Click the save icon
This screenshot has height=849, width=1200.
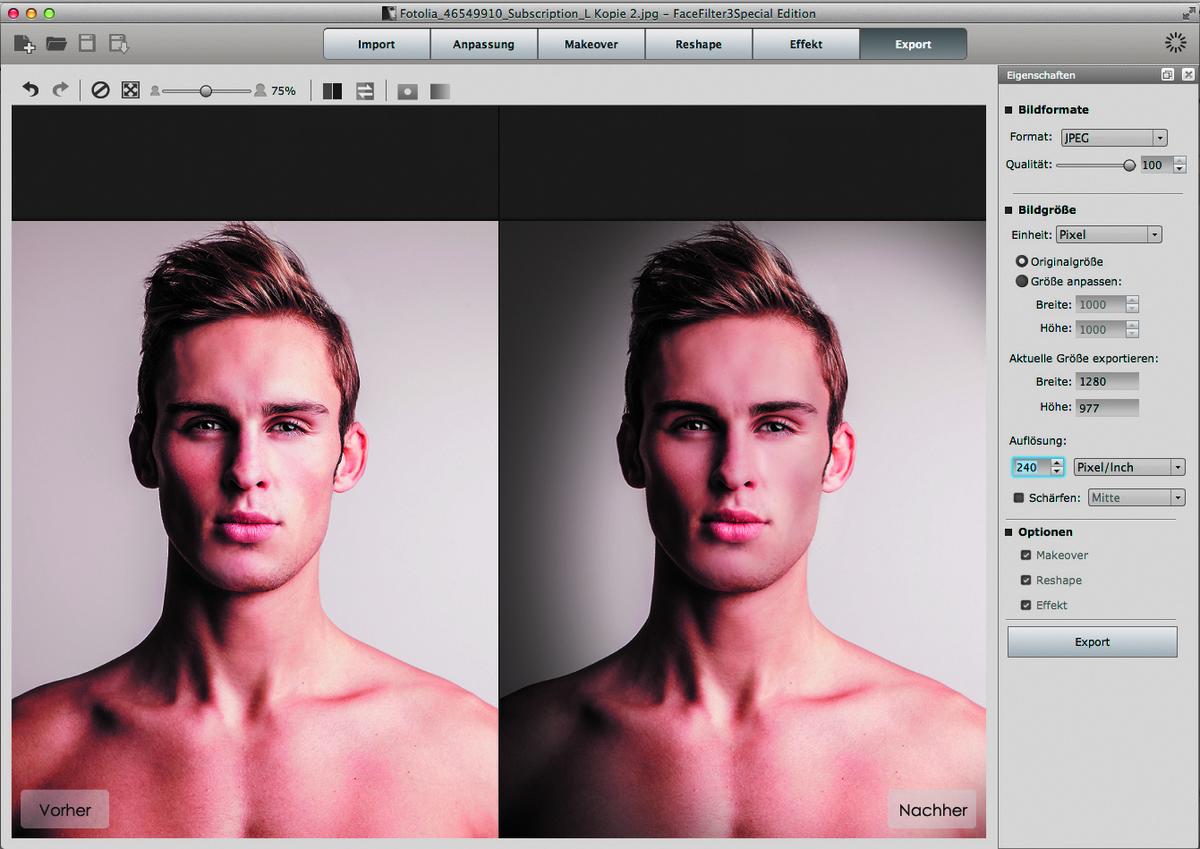pyautogui.click(x=87, y=43)
